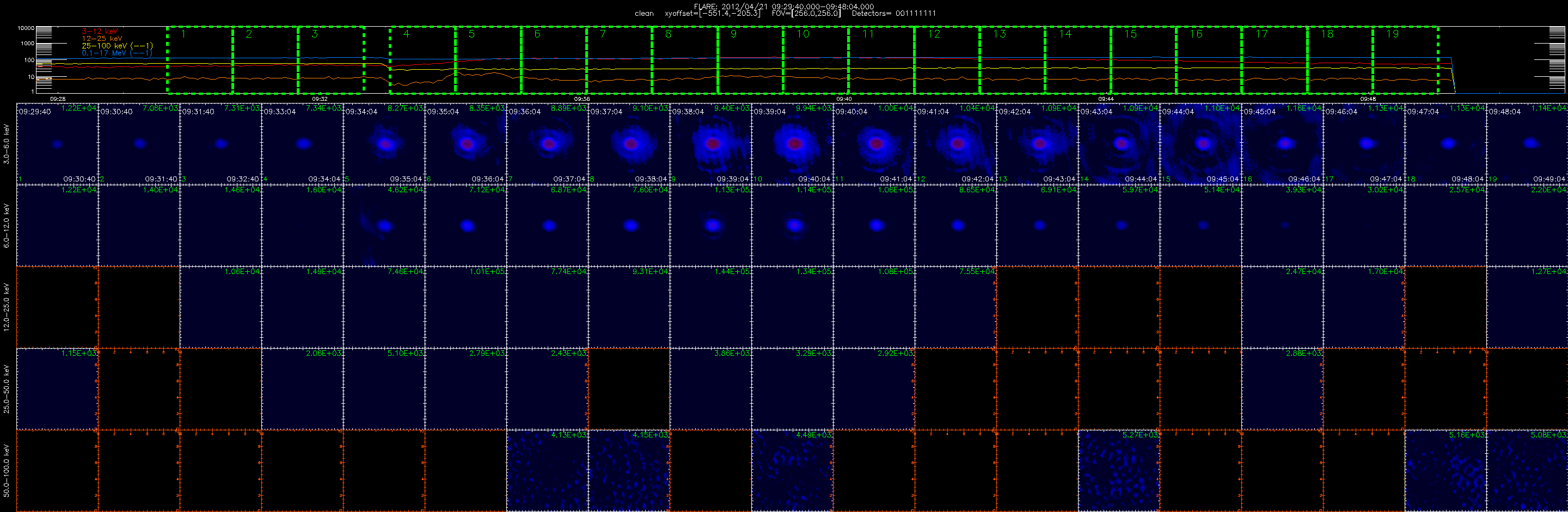
Task: View the 3.0-6.0 keV image starting 09:34:04
Action: [x=384, y=144]
